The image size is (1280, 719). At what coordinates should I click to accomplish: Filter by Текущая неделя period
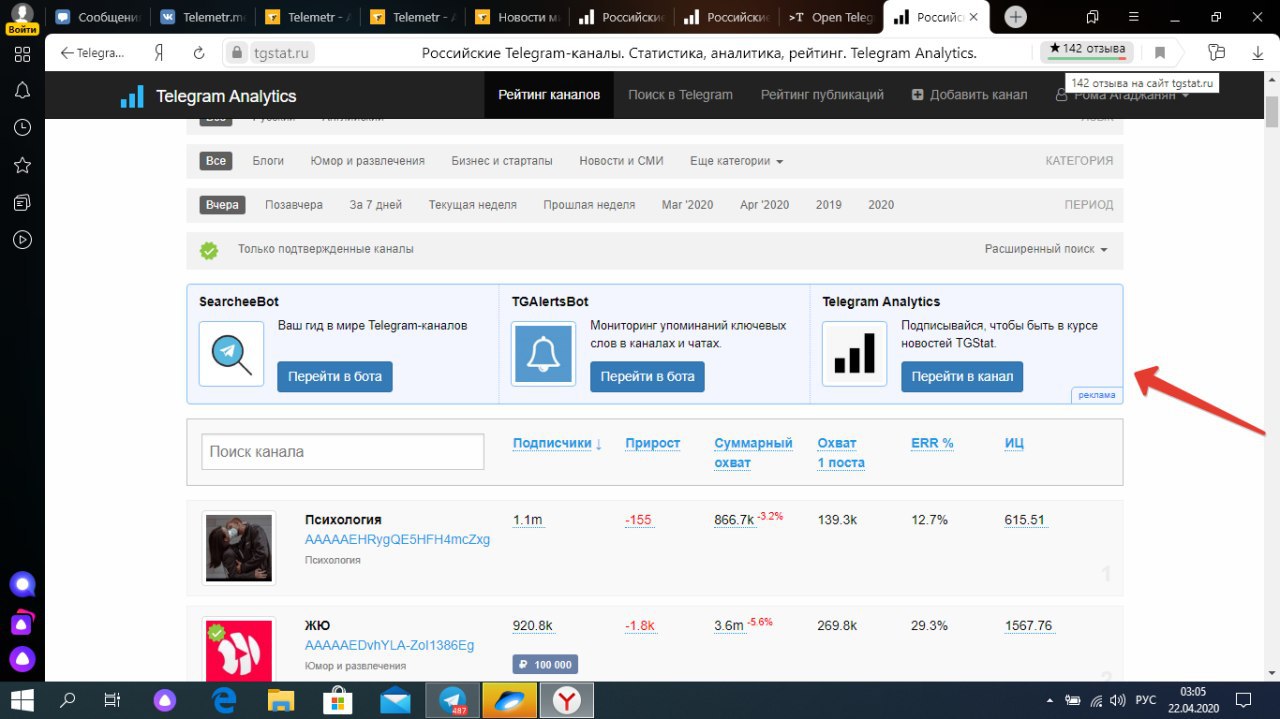click(473, 204)
